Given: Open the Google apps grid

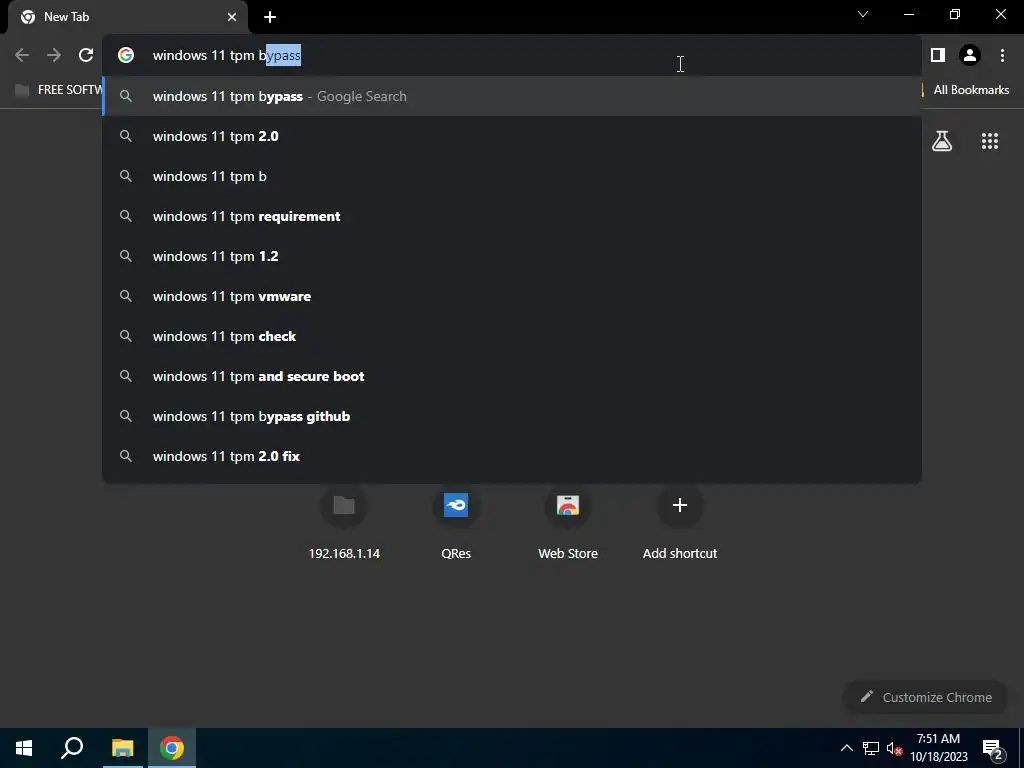Looking at the screenshot, I should coord(990,140).
